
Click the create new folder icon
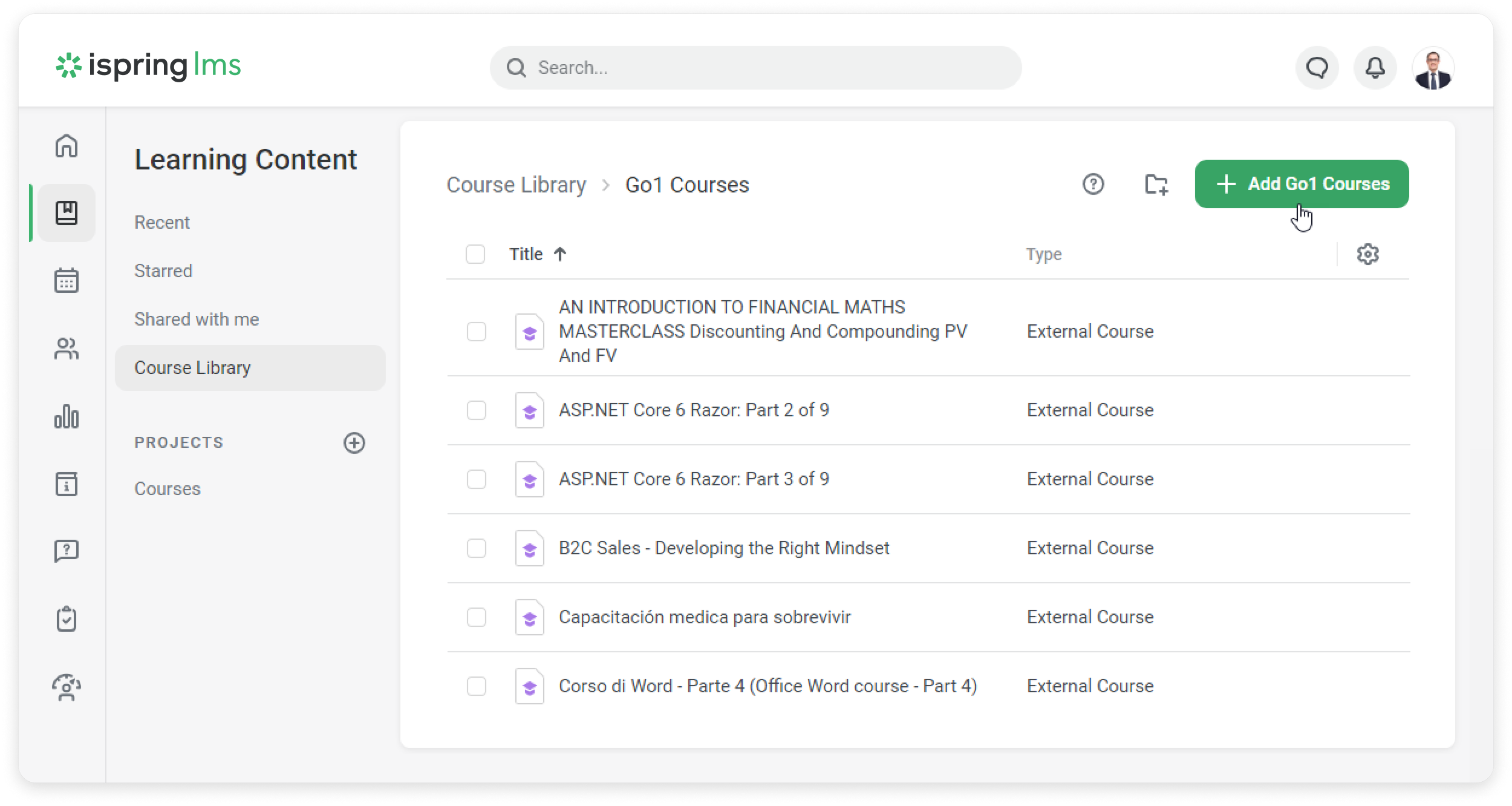[x=1156, y=184]
